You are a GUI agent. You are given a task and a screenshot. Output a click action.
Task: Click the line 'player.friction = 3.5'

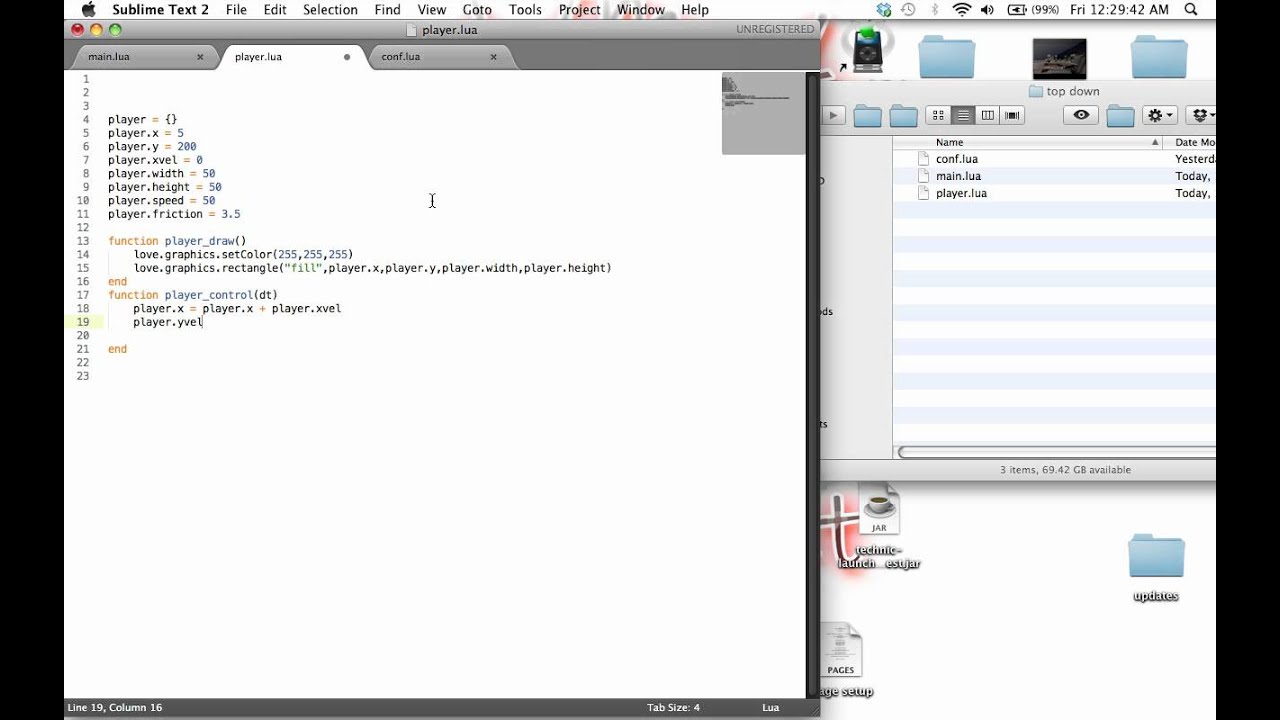[x=174, y=214]
